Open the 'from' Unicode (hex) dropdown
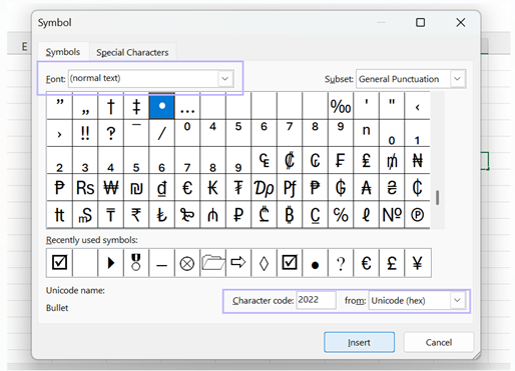Screen dimensions: 515x371 (457, 300)
